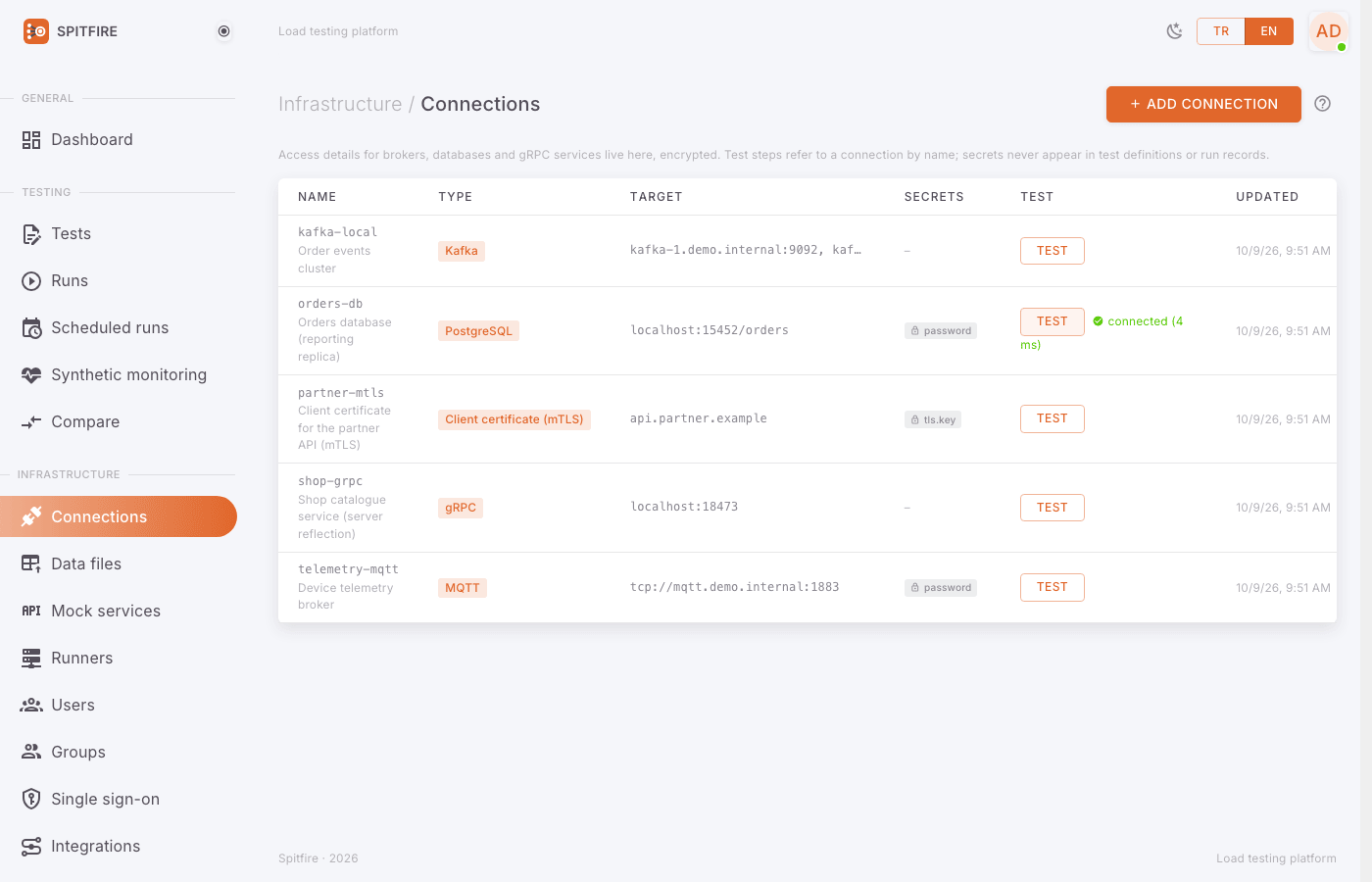Click the kafka-local connection name
The image size is (1372, 882).
(338, 232)
